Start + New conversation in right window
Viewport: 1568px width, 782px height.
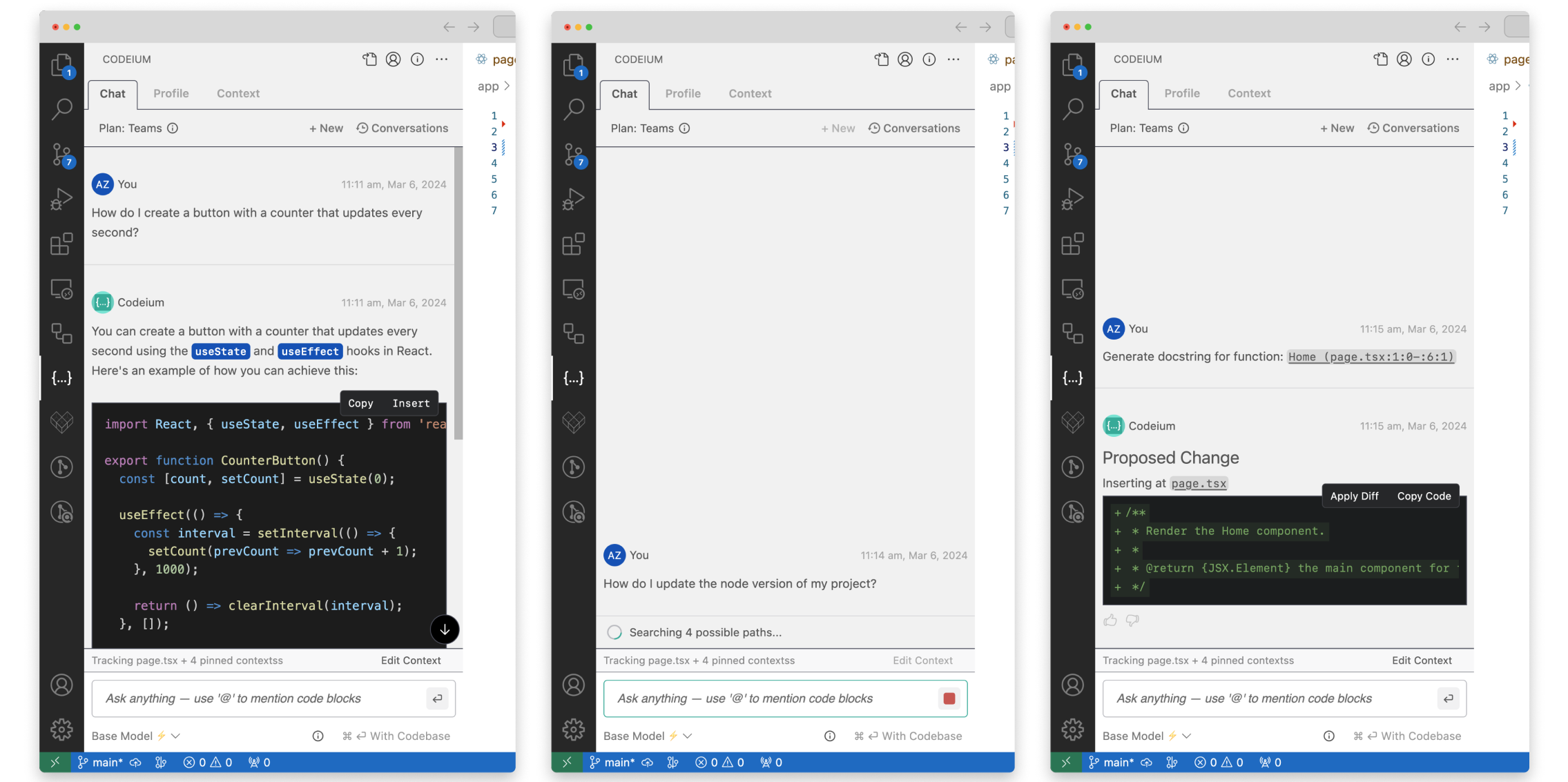[1337, 128]
